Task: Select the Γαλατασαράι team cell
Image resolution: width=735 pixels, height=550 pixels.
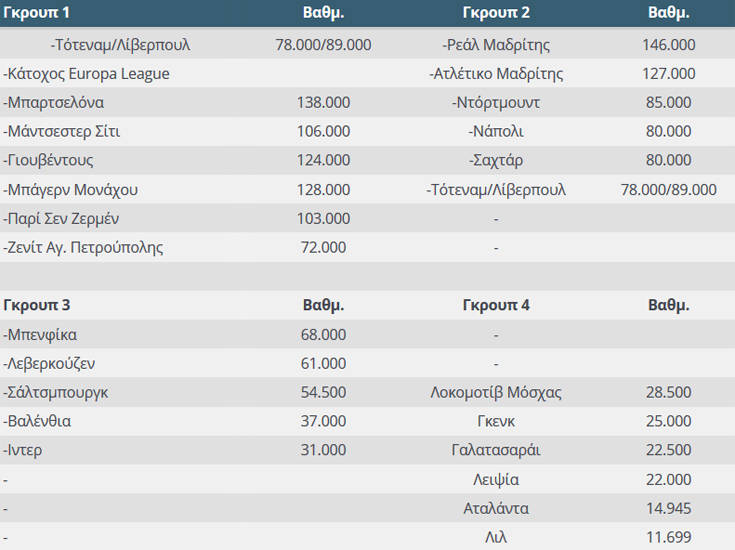Action: point(496,451)
